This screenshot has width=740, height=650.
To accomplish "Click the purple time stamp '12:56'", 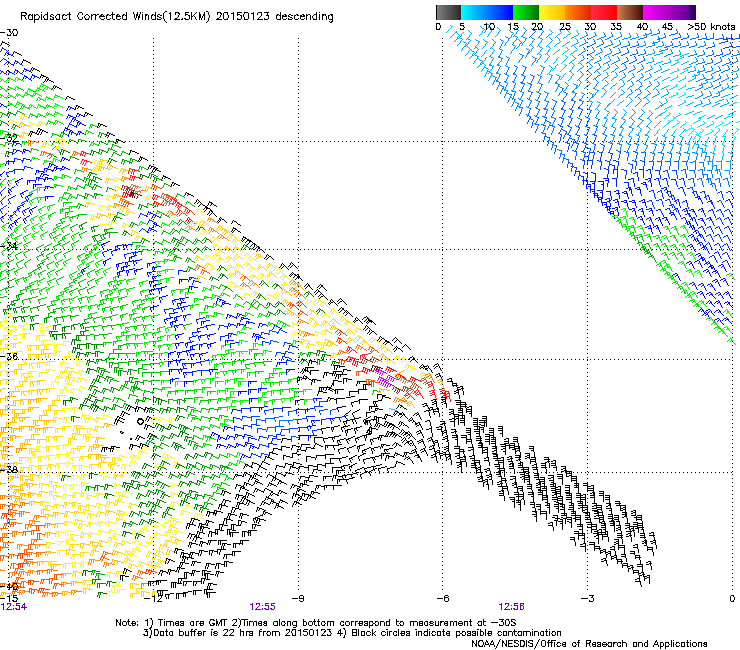I will pos(512,607).
